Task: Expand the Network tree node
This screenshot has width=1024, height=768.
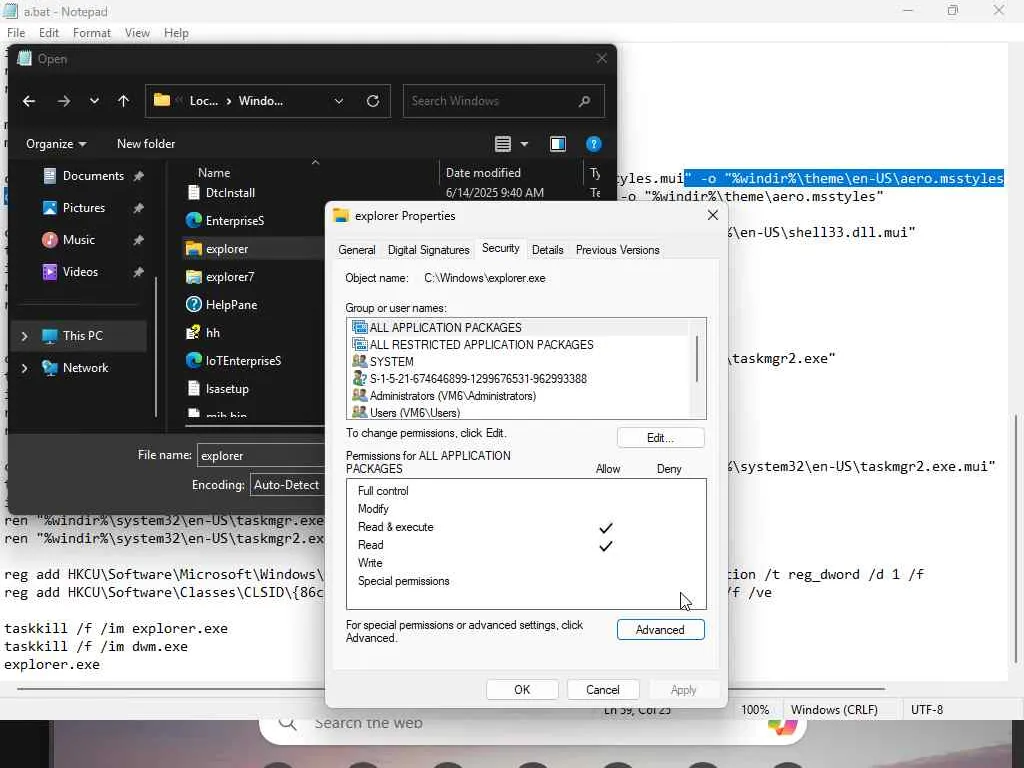Action: (24, 368)
